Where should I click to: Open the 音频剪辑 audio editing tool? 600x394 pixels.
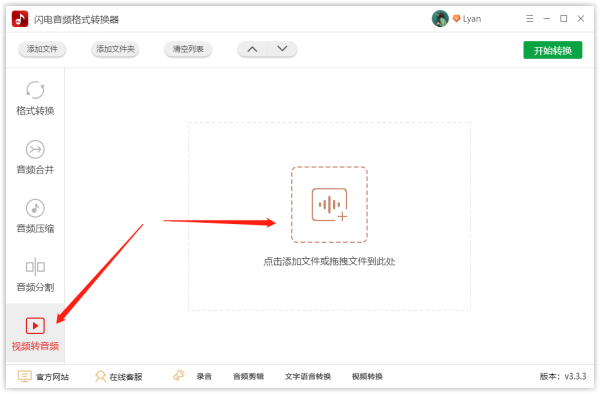click(x=248, y=377)
